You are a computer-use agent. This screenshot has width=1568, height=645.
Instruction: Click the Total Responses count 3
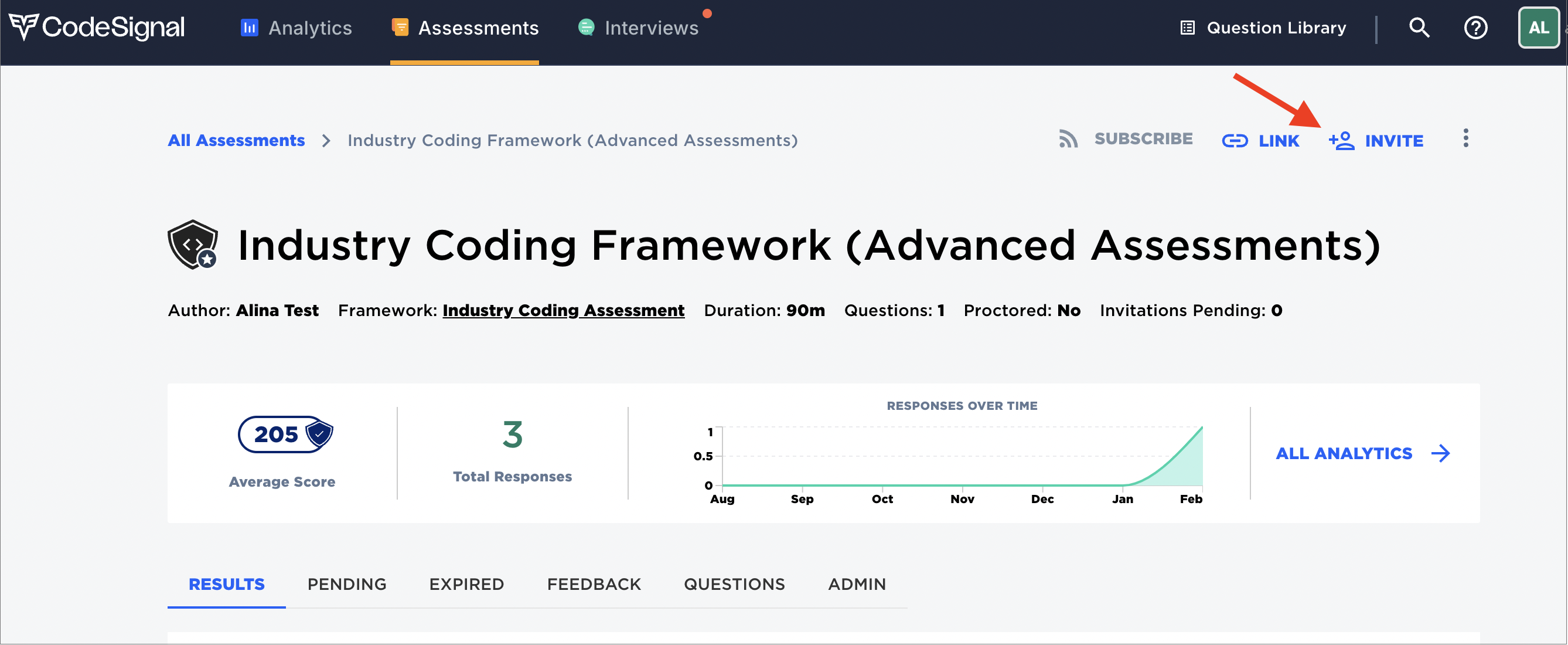(513, 435)
